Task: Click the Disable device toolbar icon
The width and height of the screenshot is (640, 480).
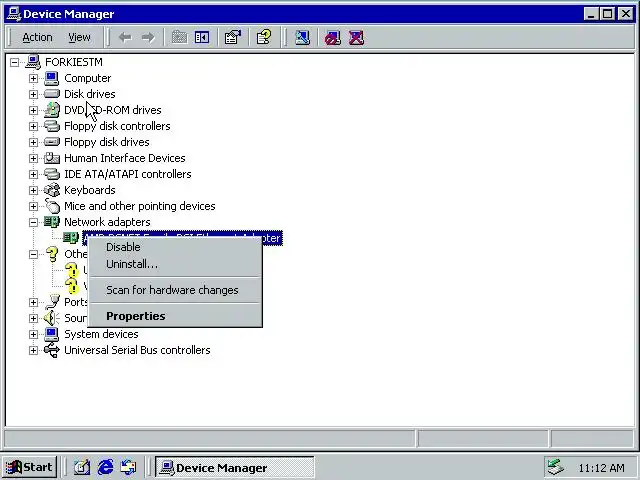Action: tap(333, 38)
